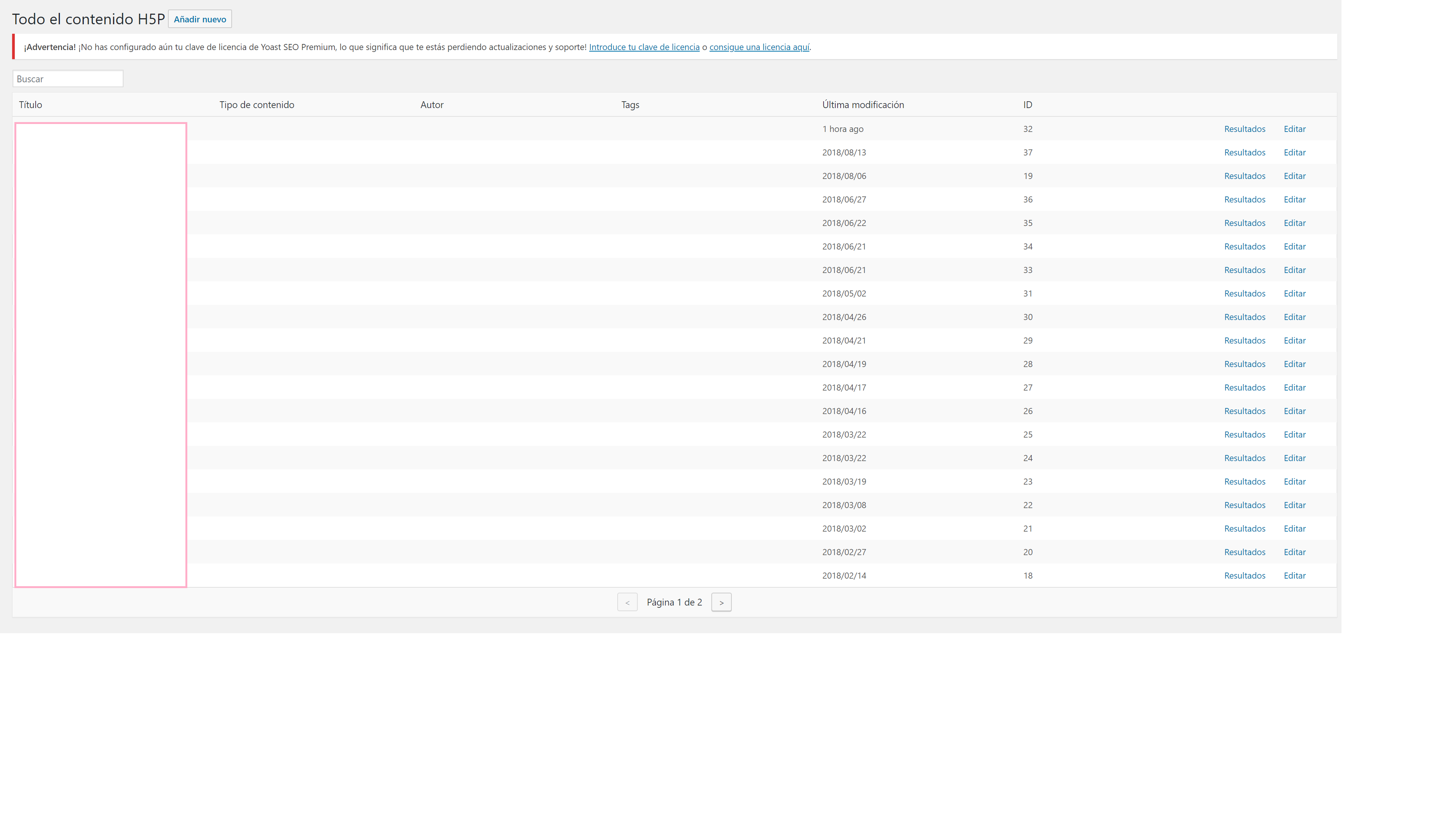The width and height of the screenshot is (1456, 819).
Task: Click Tipo de contenido column header
Action: (x=257, y=105)
